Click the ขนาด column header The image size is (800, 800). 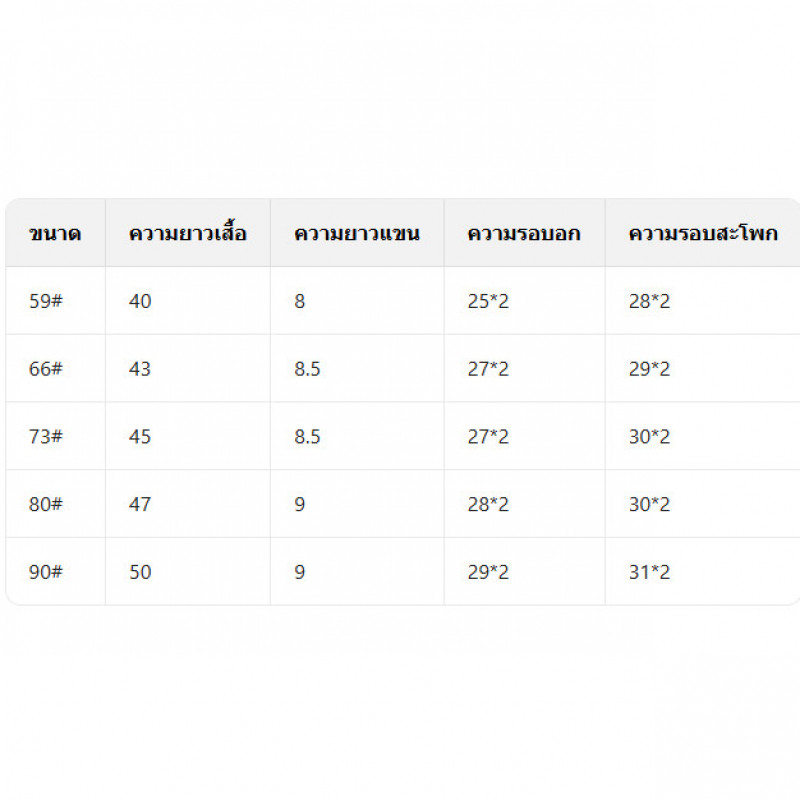[x=55, y=234]
